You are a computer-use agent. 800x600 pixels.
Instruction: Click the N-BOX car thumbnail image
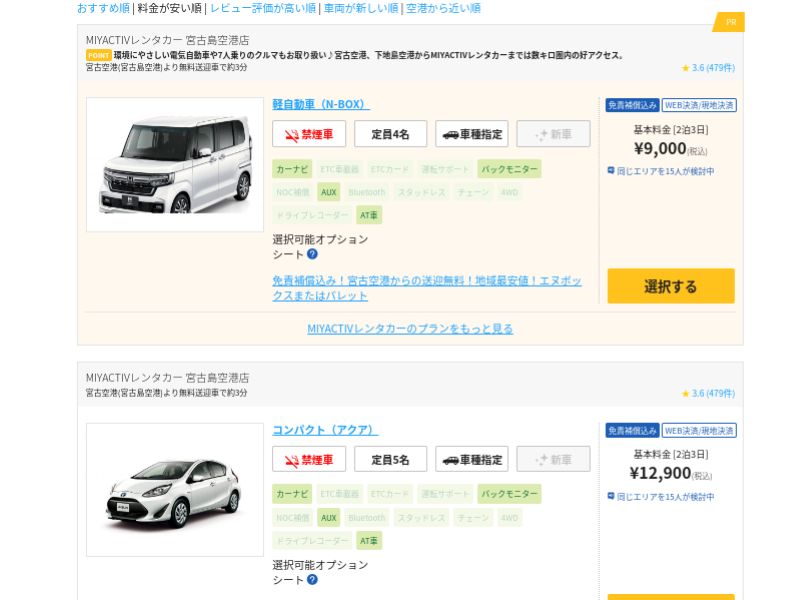tap(175, 164)
